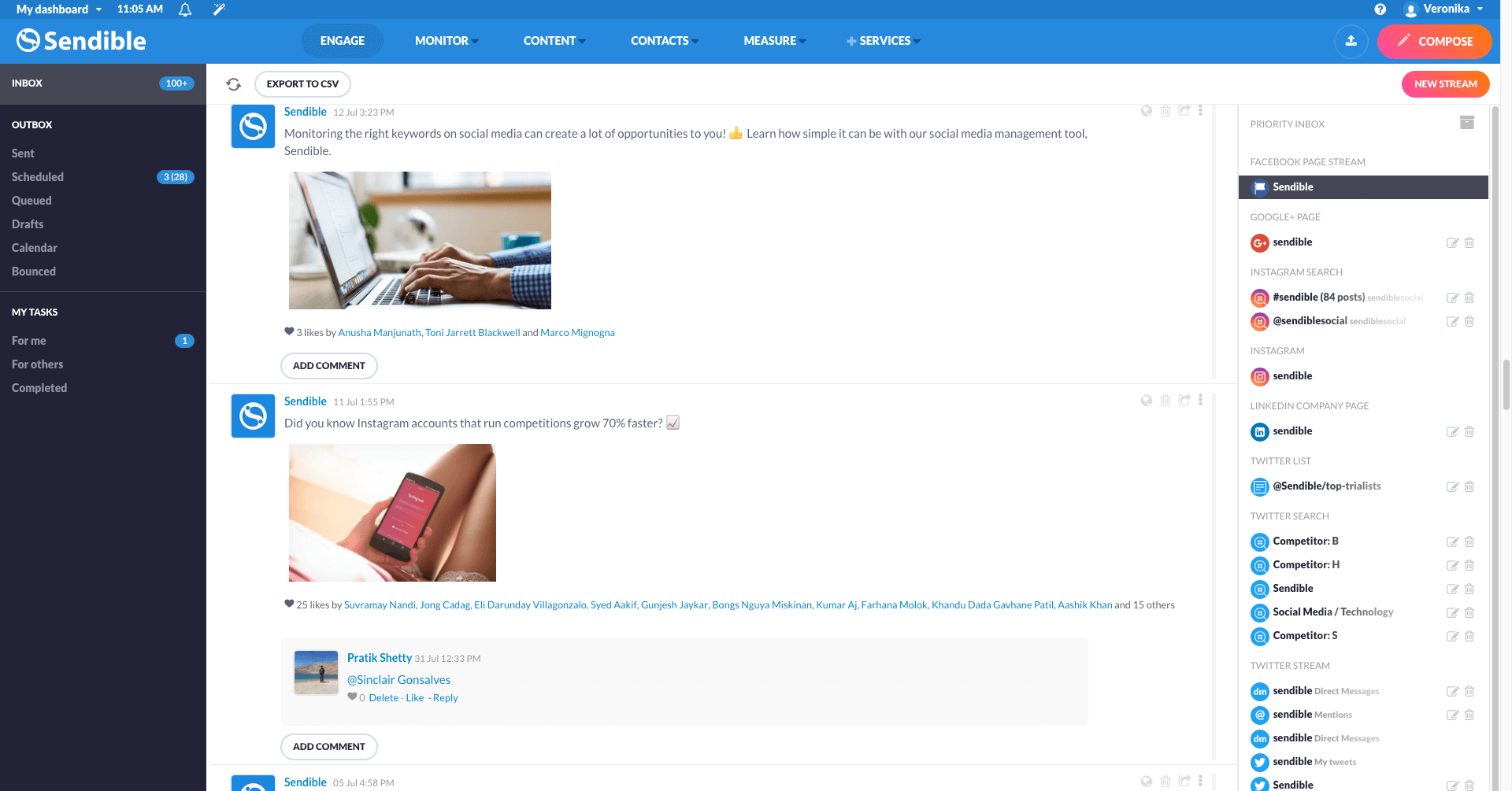Edit the LinkedIn sendible stream
This screenshot has height=791, width=1512.
[1453, 431]
